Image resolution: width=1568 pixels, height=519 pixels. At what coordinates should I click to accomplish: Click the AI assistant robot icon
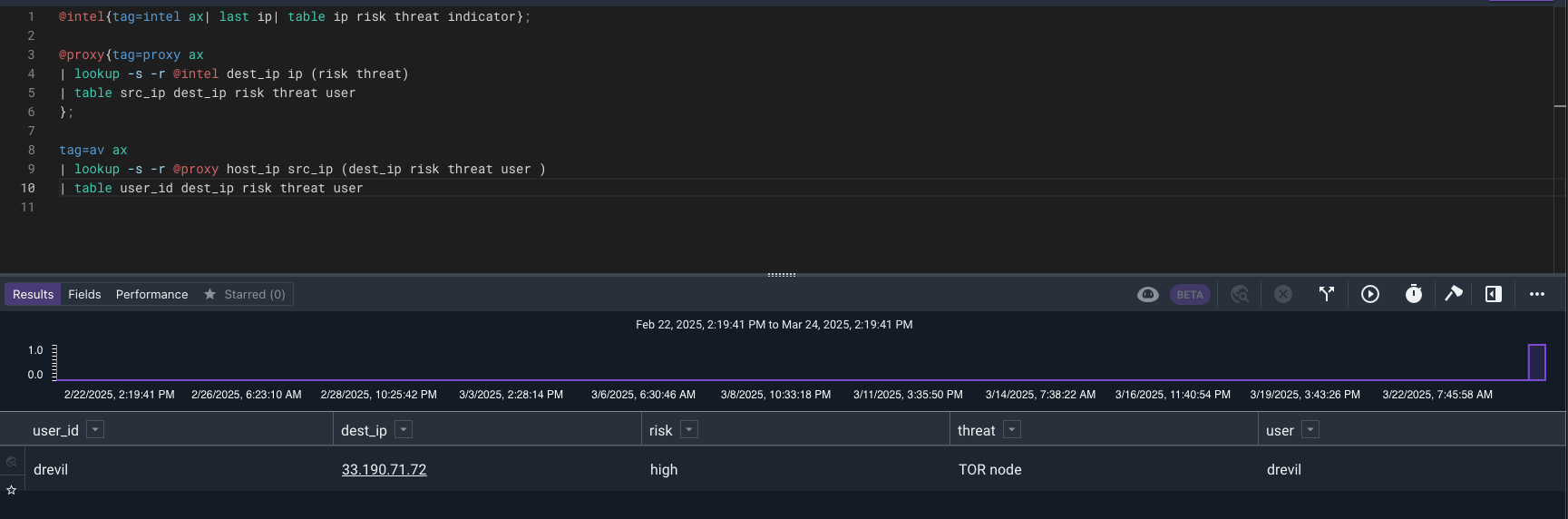pyautogui.click(x=1148, y=294)
